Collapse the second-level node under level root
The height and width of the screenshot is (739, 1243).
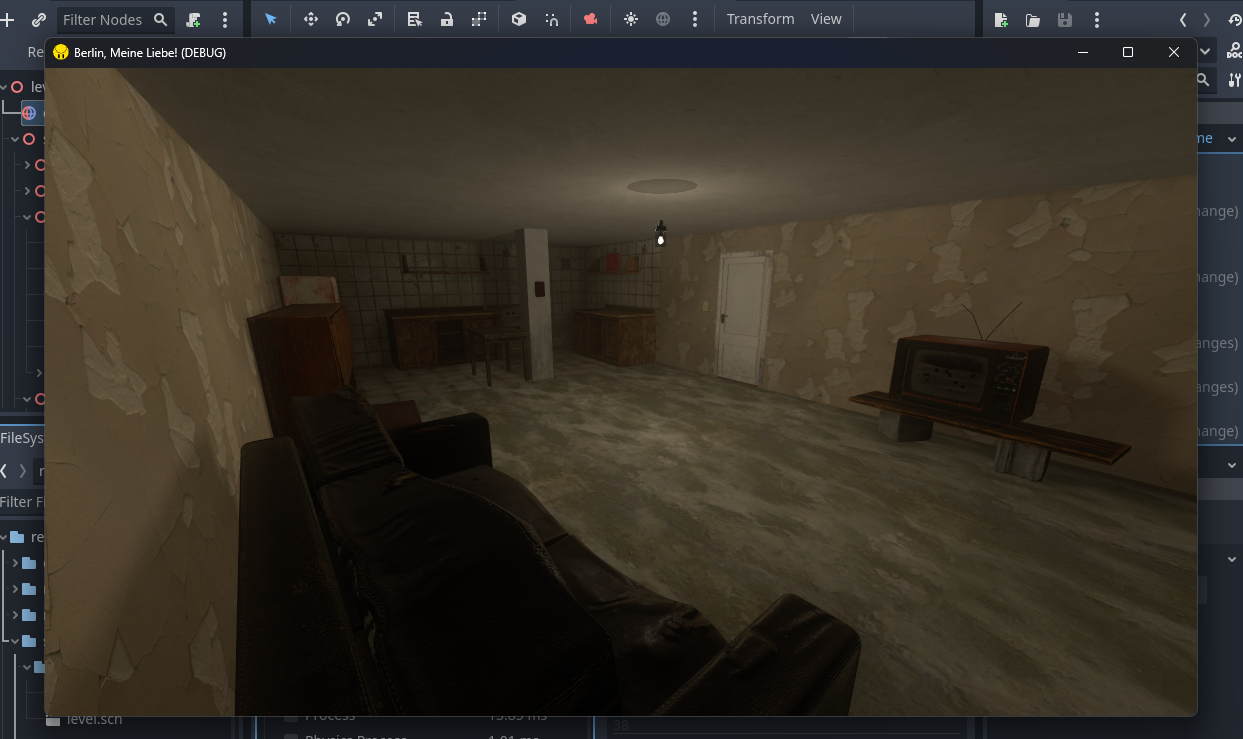(x=15, y=139)
